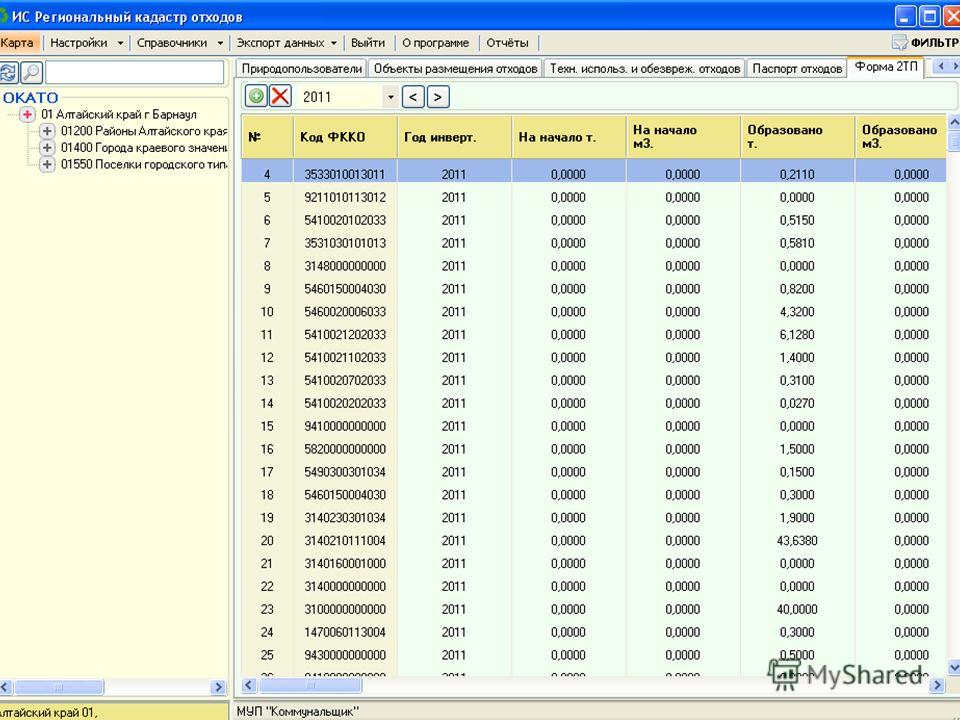Open the Отчёты menu item

(507, 43)
